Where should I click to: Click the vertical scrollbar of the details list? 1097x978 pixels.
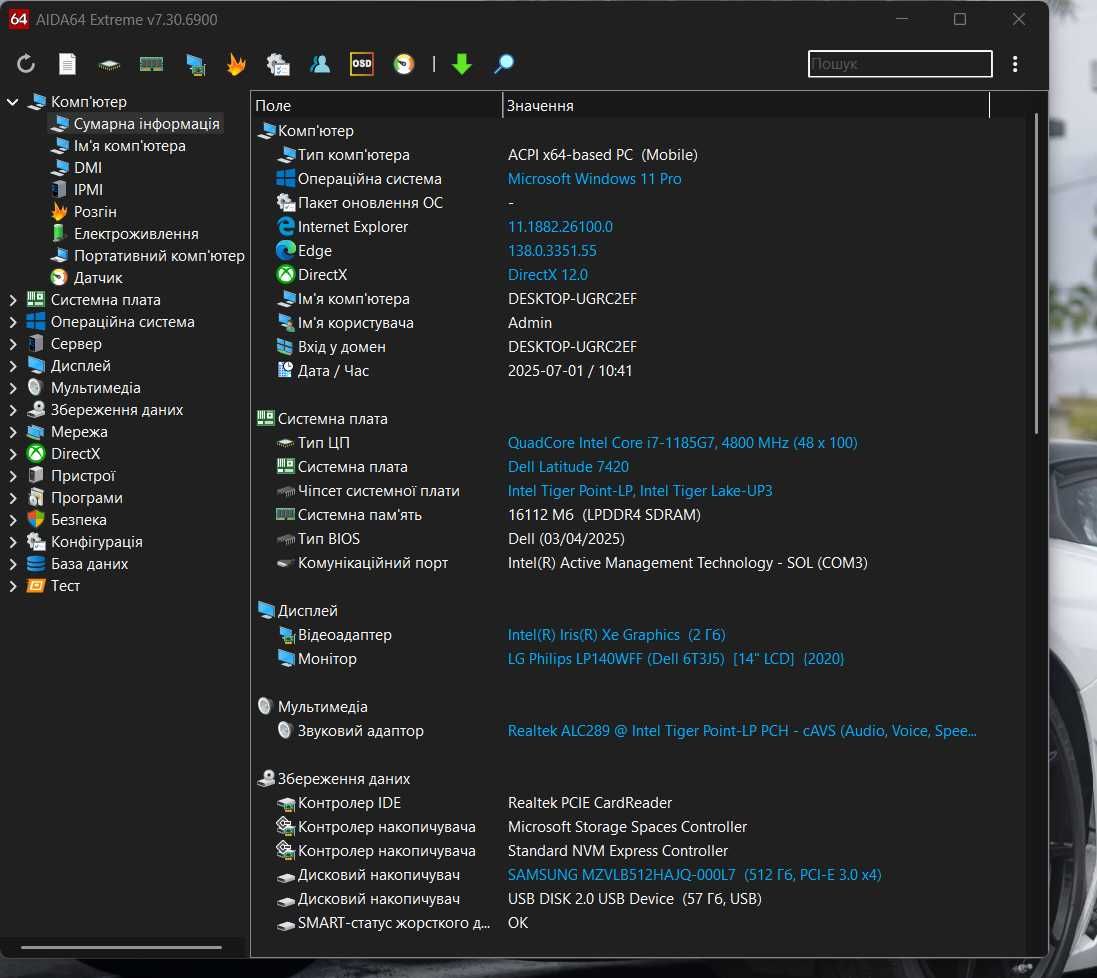pyautogui.click(x=1037, y=273)
